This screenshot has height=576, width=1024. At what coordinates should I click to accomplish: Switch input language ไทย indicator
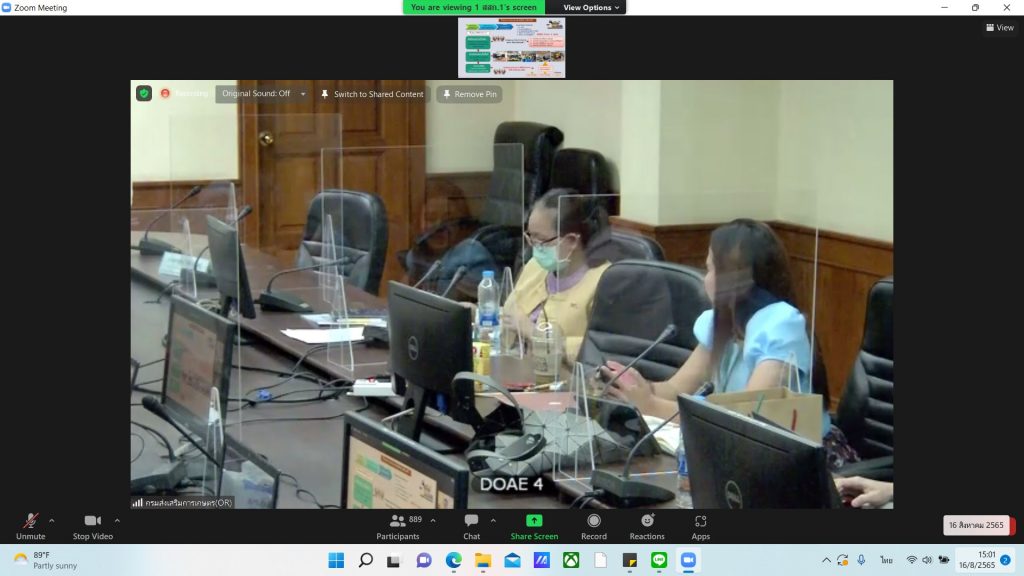tap(886, 560)
